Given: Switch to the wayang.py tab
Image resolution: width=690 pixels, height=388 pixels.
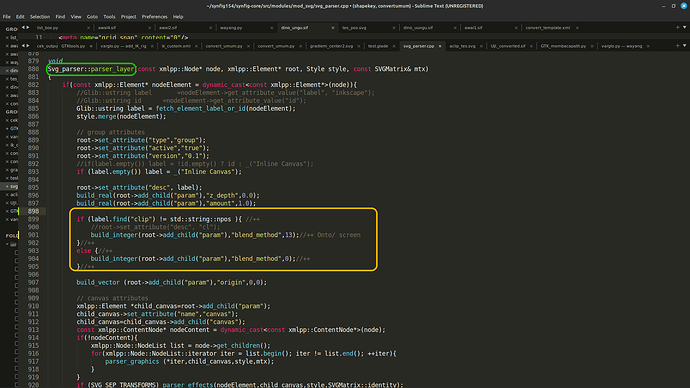Looking at the screenshot, I should pyautogui.click(x=231, y=28).
